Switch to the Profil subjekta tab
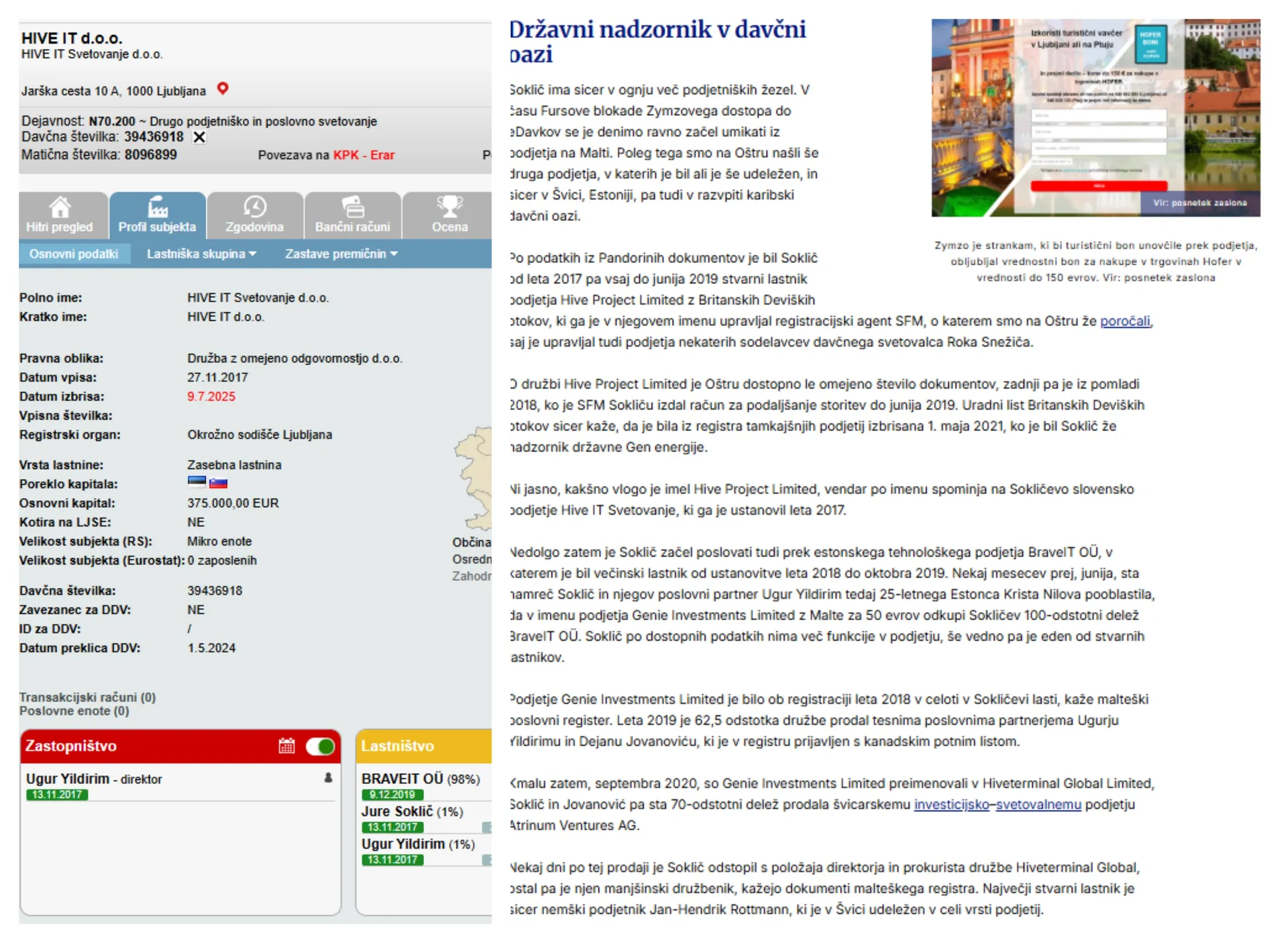Image resolution: width=1288 pixels, height=943 pixels. [x=157, y=215]
